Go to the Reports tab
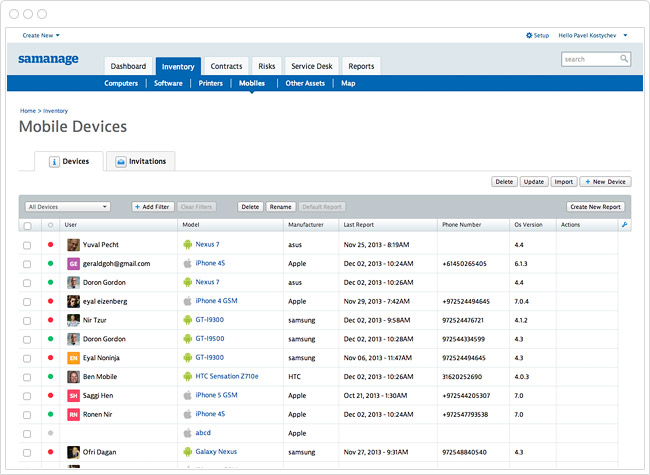This screenshot has height=475, width=650. 361,66
